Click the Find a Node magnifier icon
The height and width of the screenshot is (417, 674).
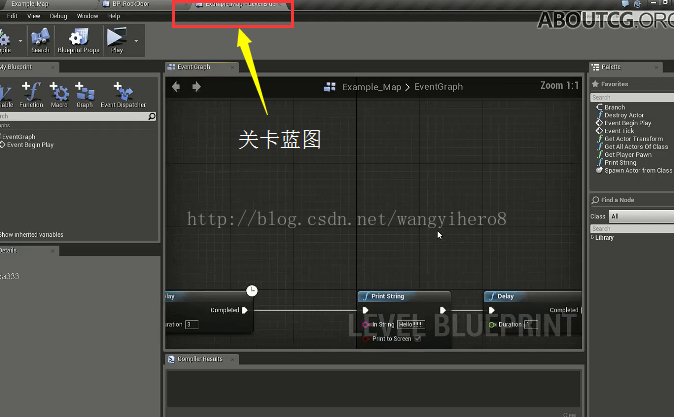pos(595,200)
